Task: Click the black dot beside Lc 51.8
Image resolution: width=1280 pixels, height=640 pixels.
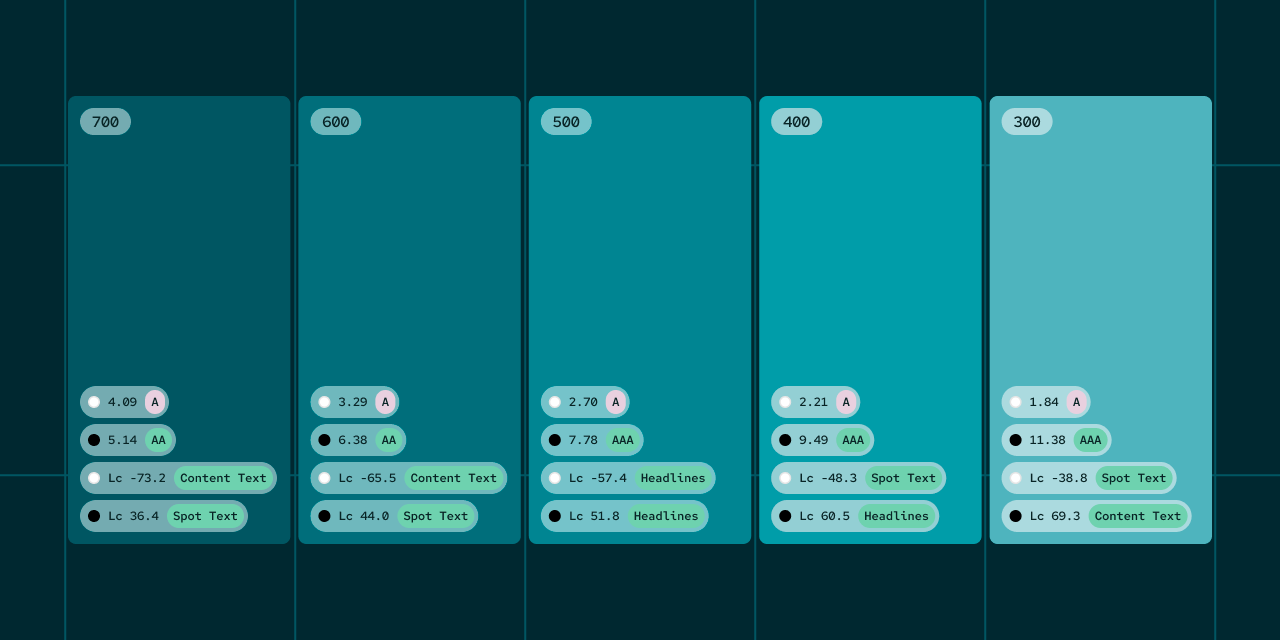Action: tap(555, 516)
